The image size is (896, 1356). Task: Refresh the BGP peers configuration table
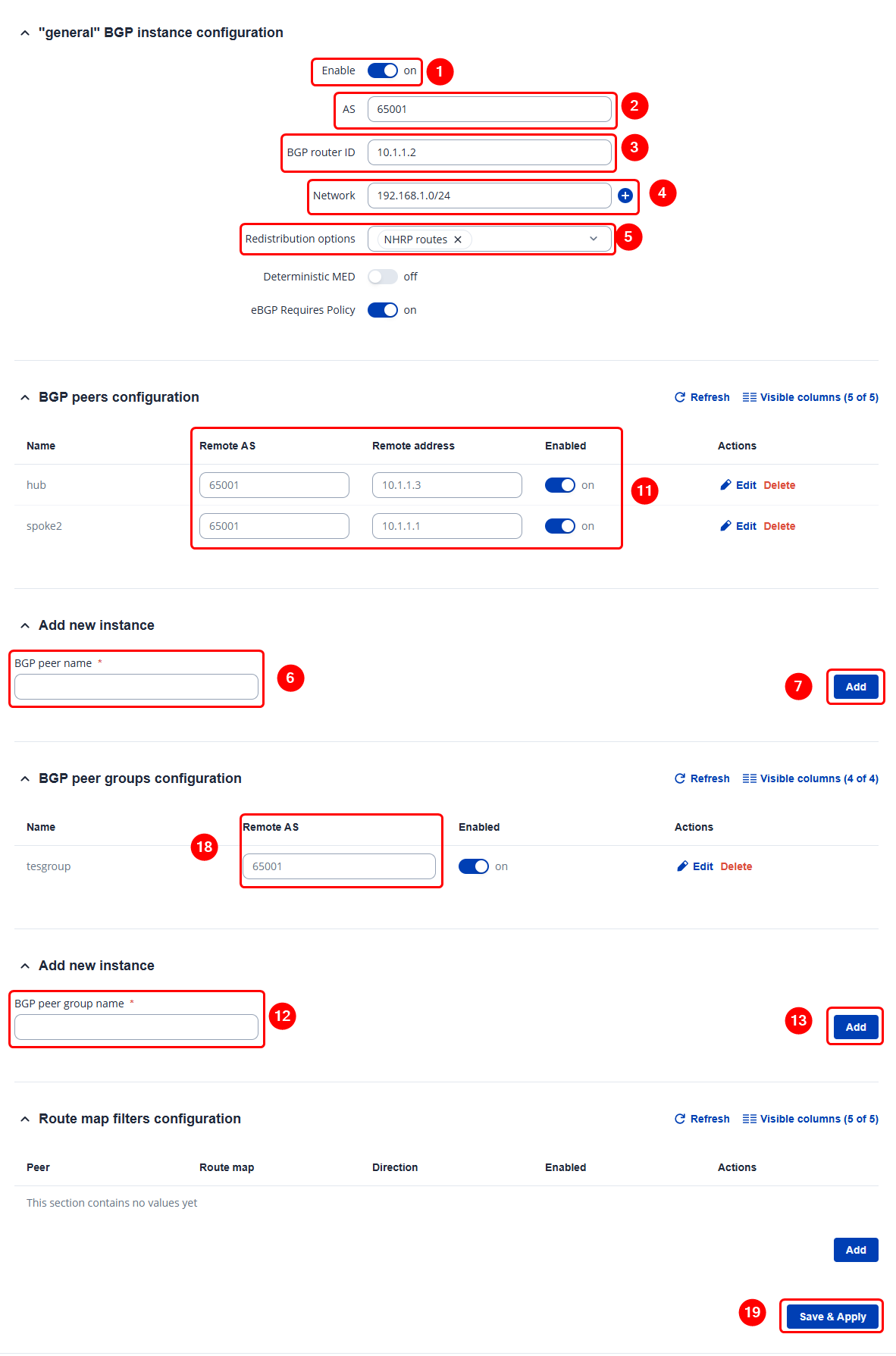pyautogui.click(x=702, y=397)
